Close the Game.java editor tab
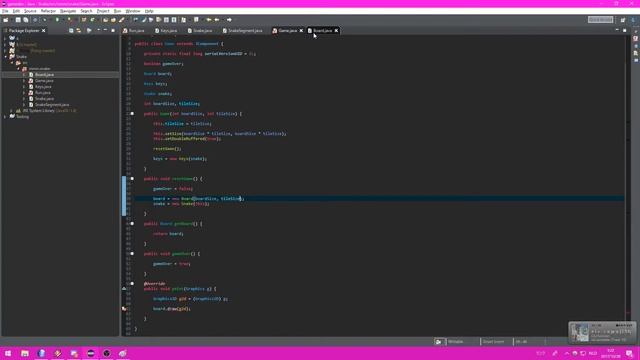Screen dimensions: 640x360 (x=301, y=31)
